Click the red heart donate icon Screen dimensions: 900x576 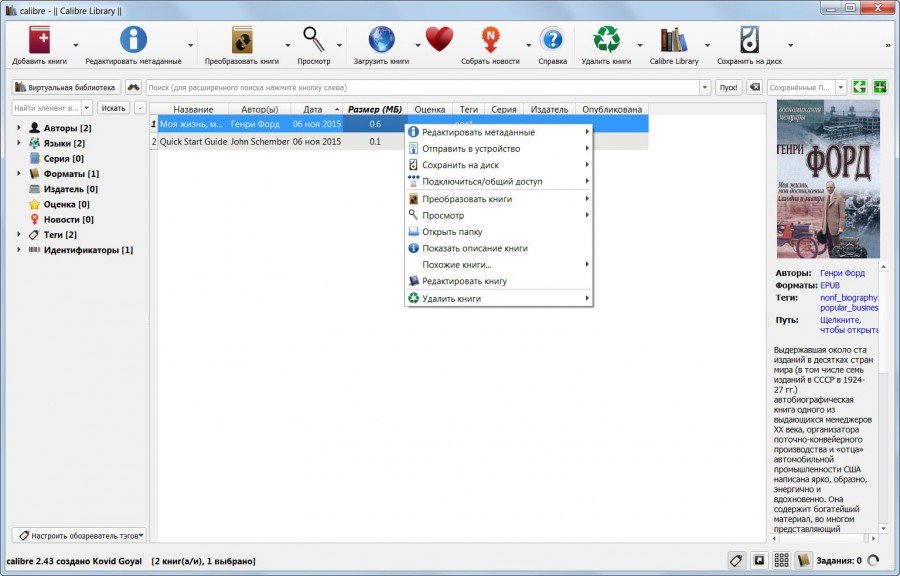coord(439,40)
